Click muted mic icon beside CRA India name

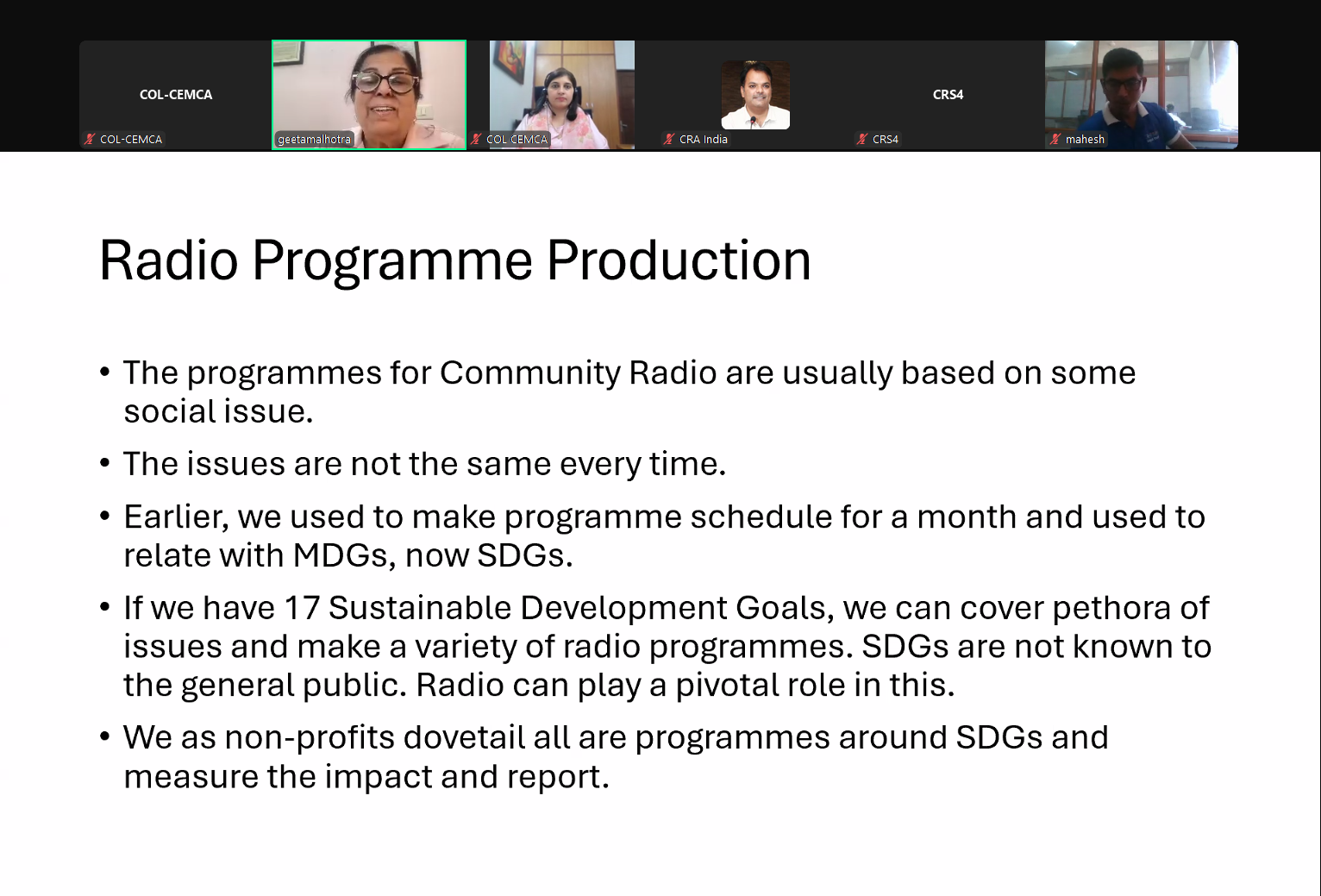click(669, 139)
